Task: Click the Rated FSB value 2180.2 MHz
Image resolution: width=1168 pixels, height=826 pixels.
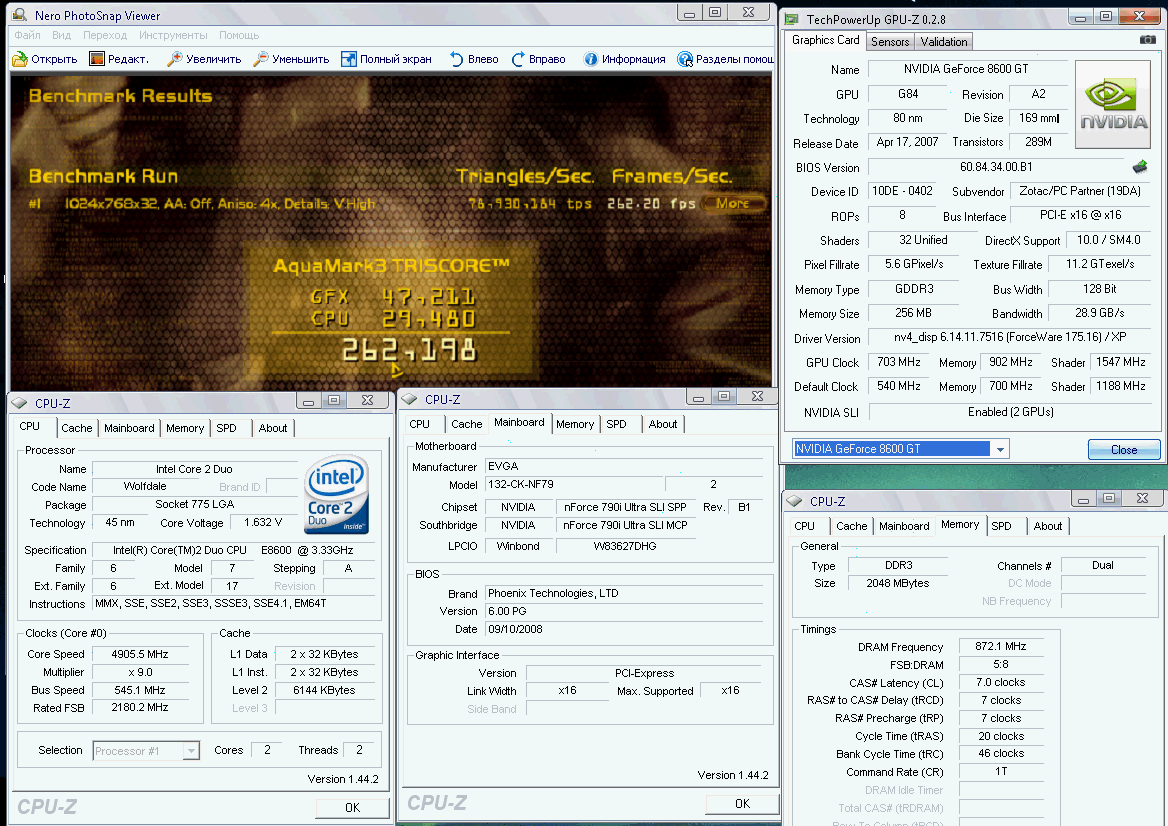Action: pyautogui.click(x=140, y=708)
